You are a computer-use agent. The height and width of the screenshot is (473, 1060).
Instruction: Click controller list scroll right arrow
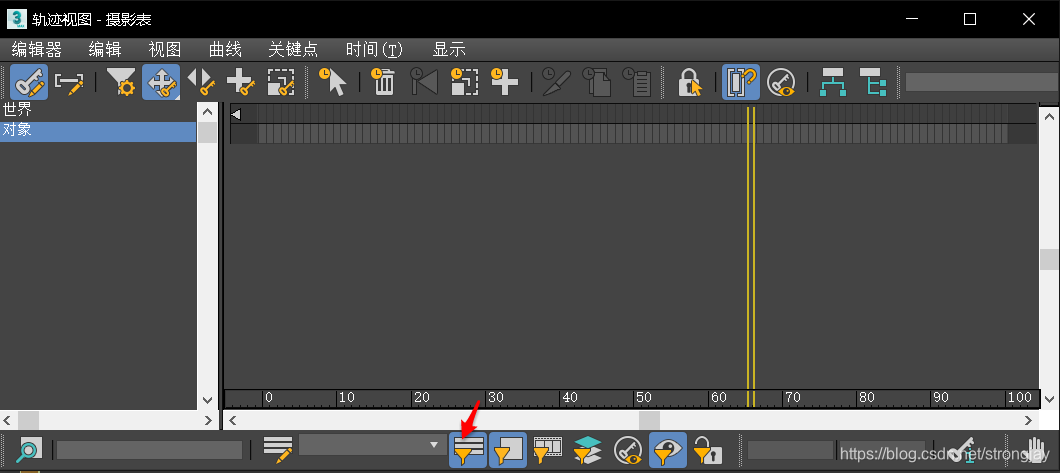pyautogui.click(x=208, y=420)
